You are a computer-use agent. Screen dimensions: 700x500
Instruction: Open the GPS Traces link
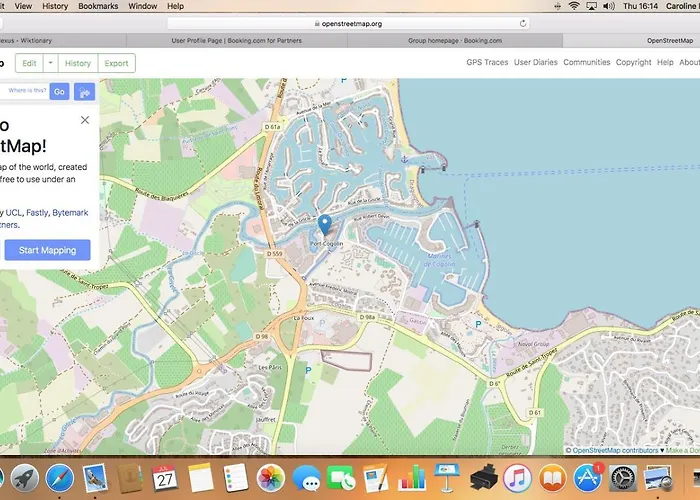(x=487, y=62)
